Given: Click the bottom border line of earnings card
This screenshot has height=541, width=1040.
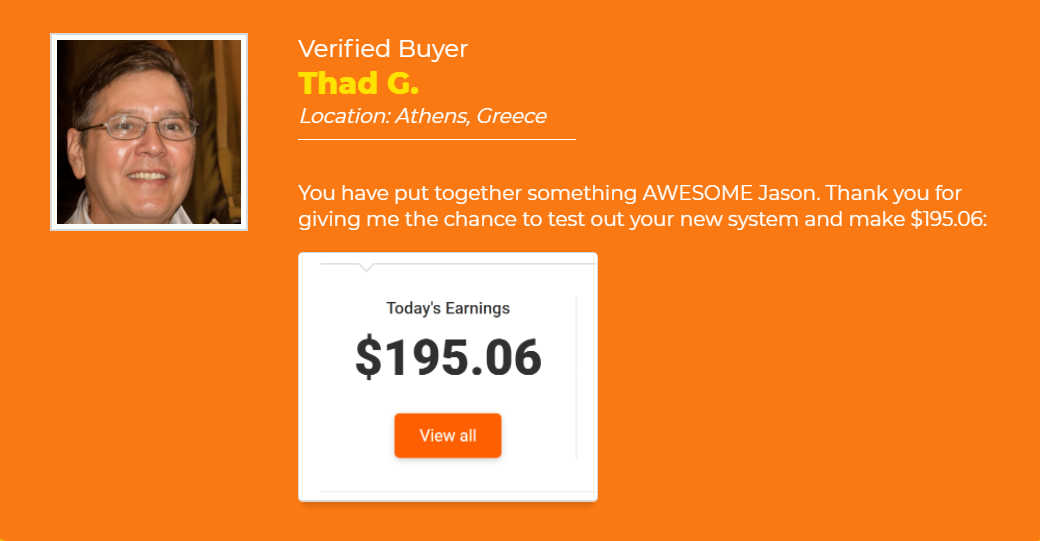Looking at the screenshot, I should 458,492.
